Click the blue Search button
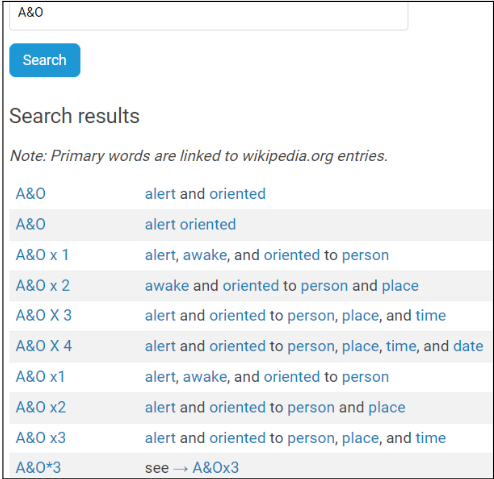The height and width of the screenshot is (479, 494). coord(45,60)
